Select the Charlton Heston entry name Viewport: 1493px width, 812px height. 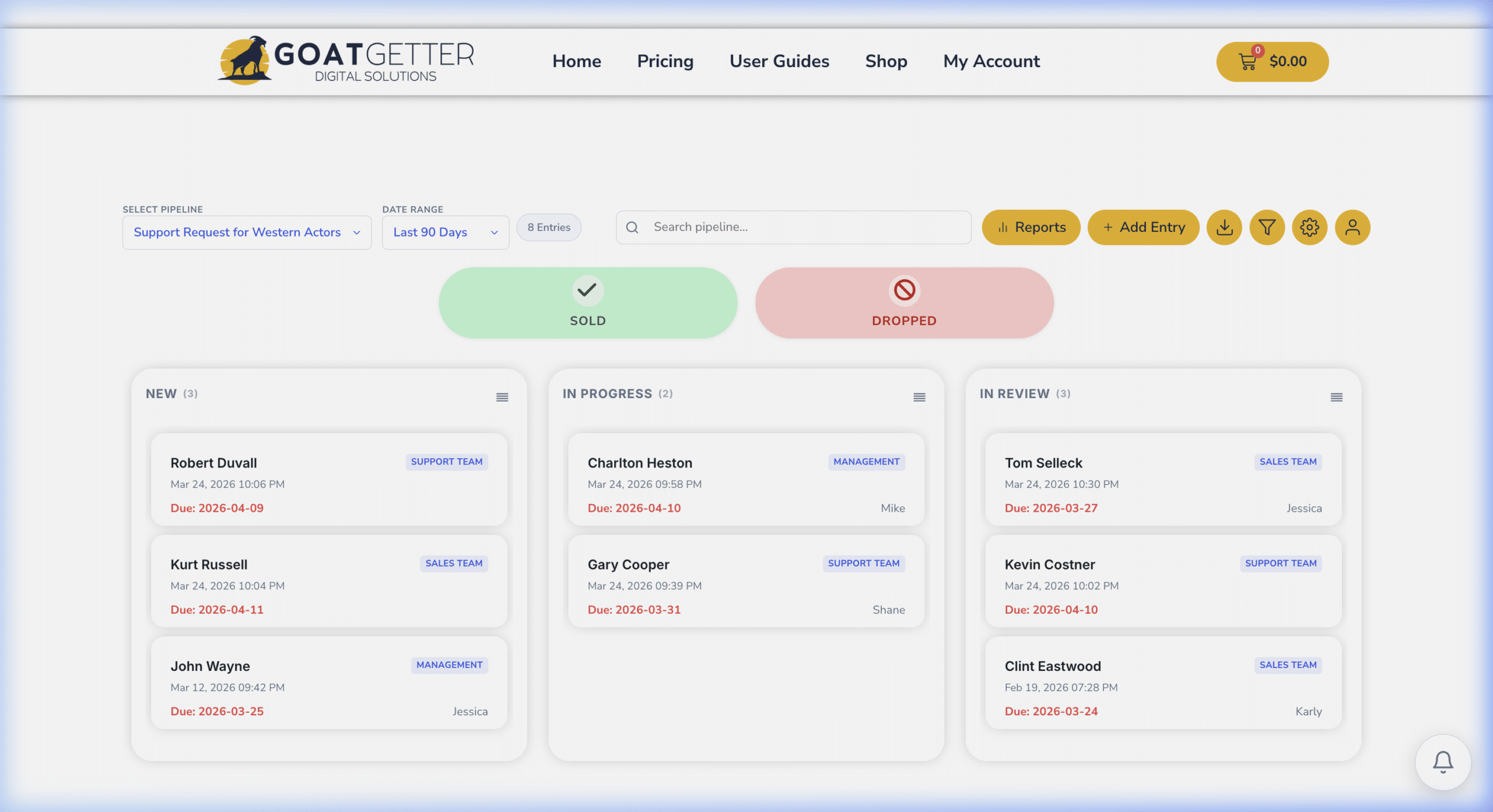click(640, 463)
